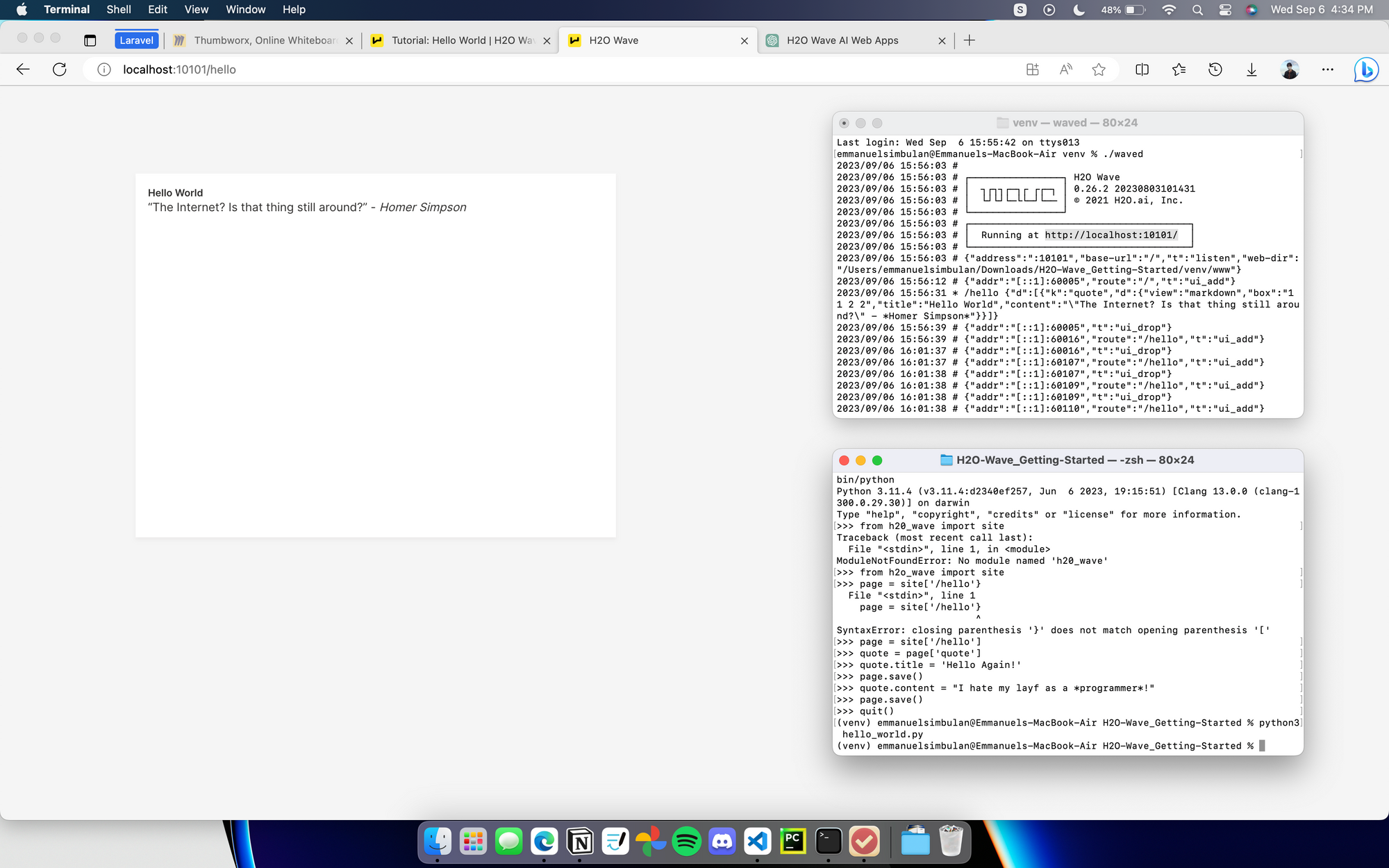
Task: Click the back arrow in the browser
Action: pos(23,69)
